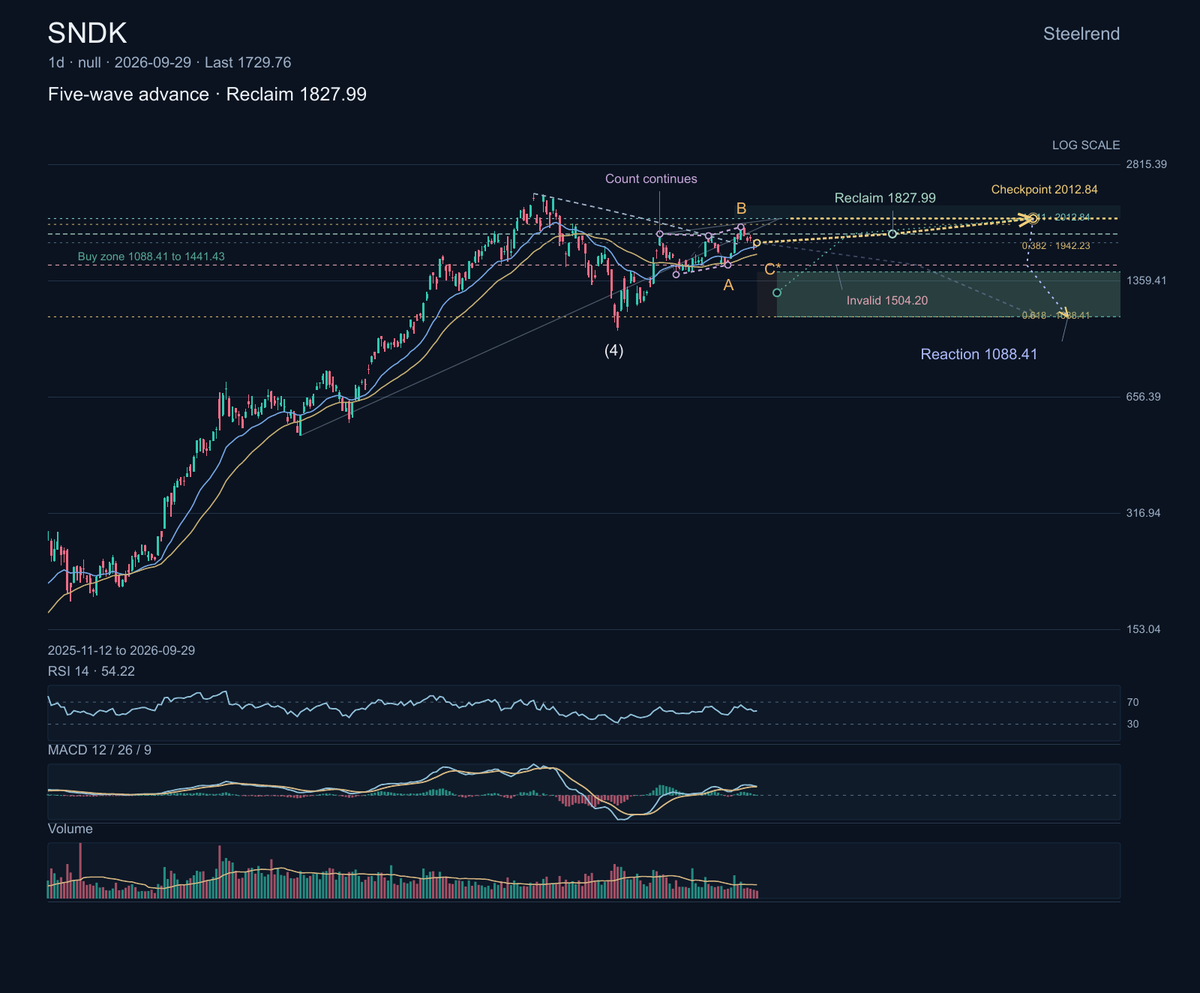Click the 656.39 price axis label

pyautogui.click(x=1143, y=397)
